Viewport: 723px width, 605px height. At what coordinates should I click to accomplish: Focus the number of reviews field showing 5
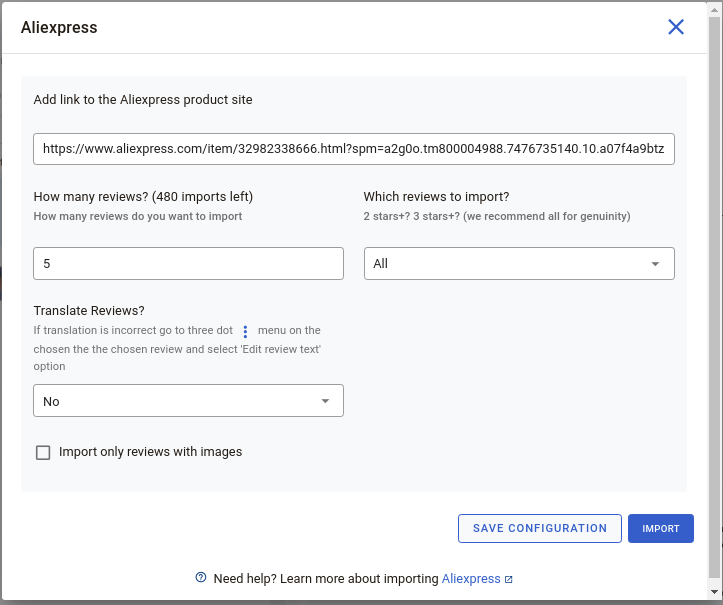pos(188,263)
